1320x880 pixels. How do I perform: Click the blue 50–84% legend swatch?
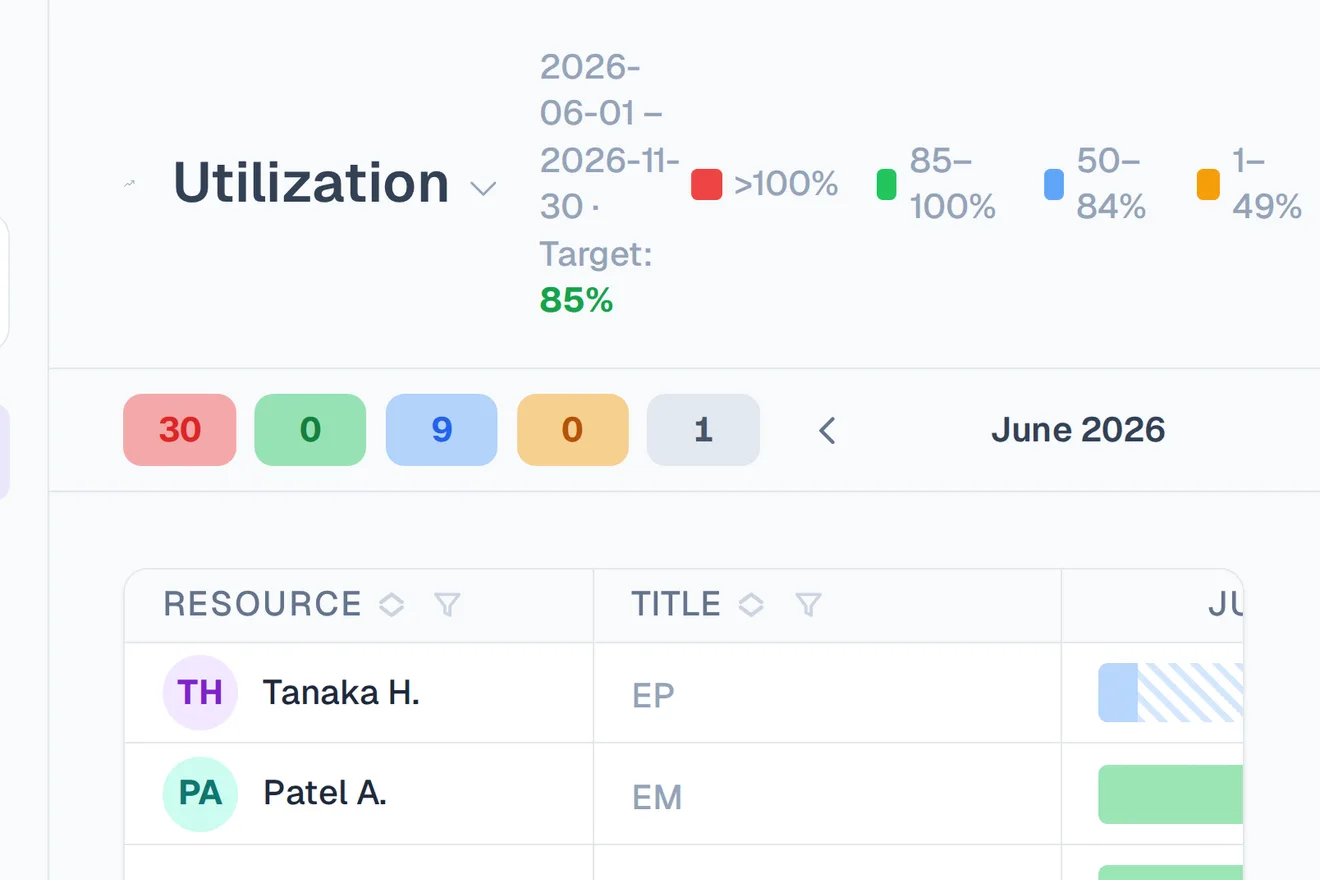[1054, 184]
